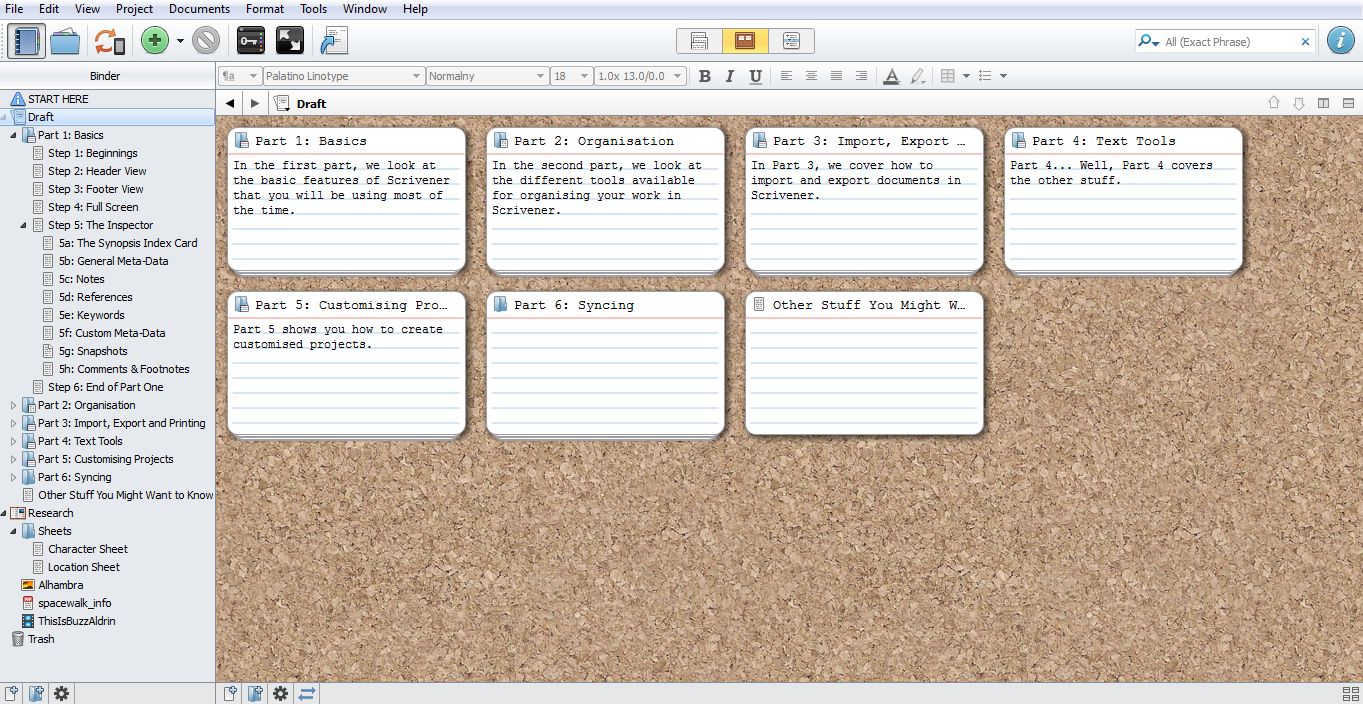
Task: Select Step 3: Footer View in binder
Action: (95, 189)
